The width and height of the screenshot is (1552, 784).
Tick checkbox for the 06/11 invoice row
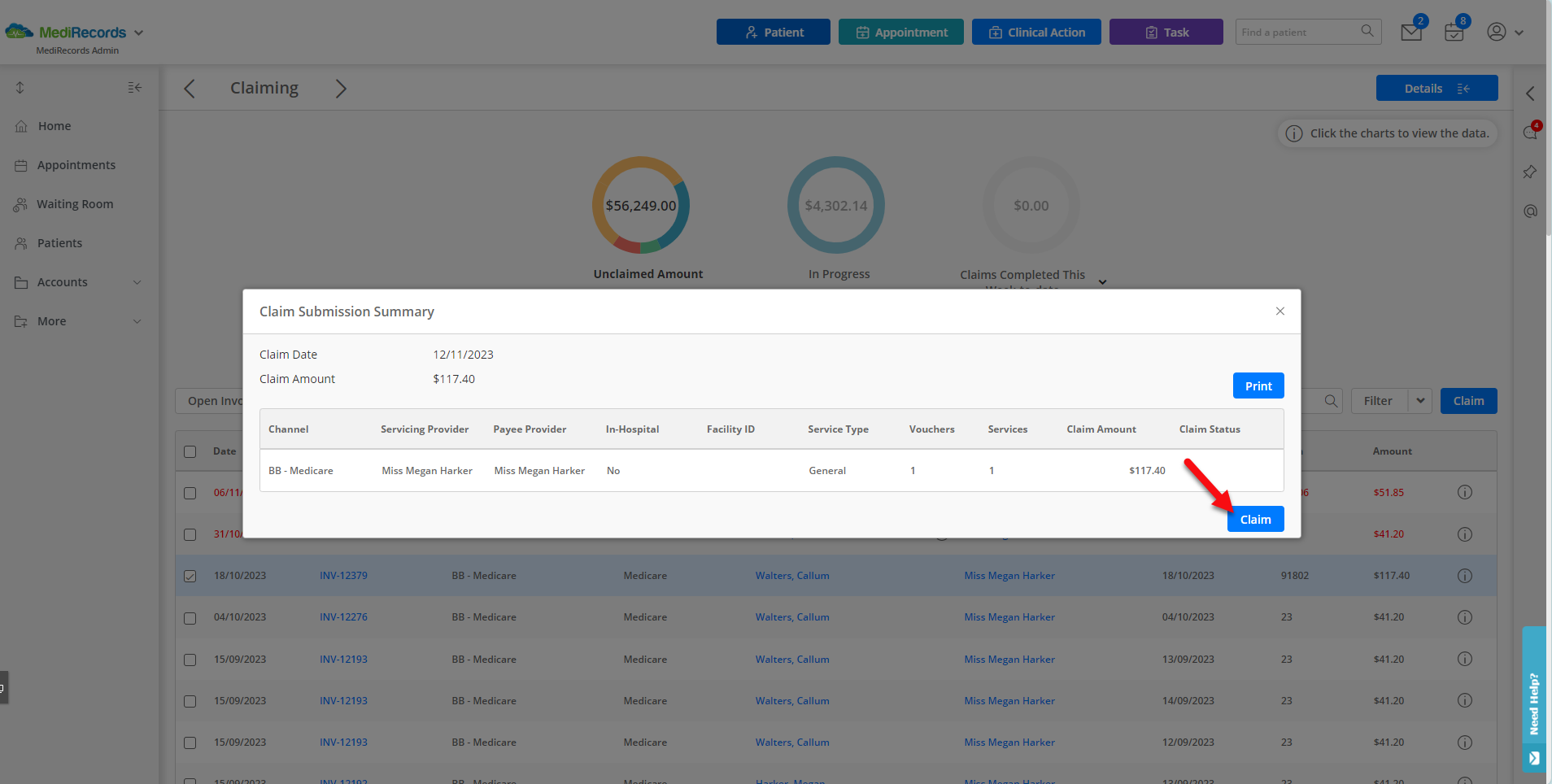(x=190, y=493)
